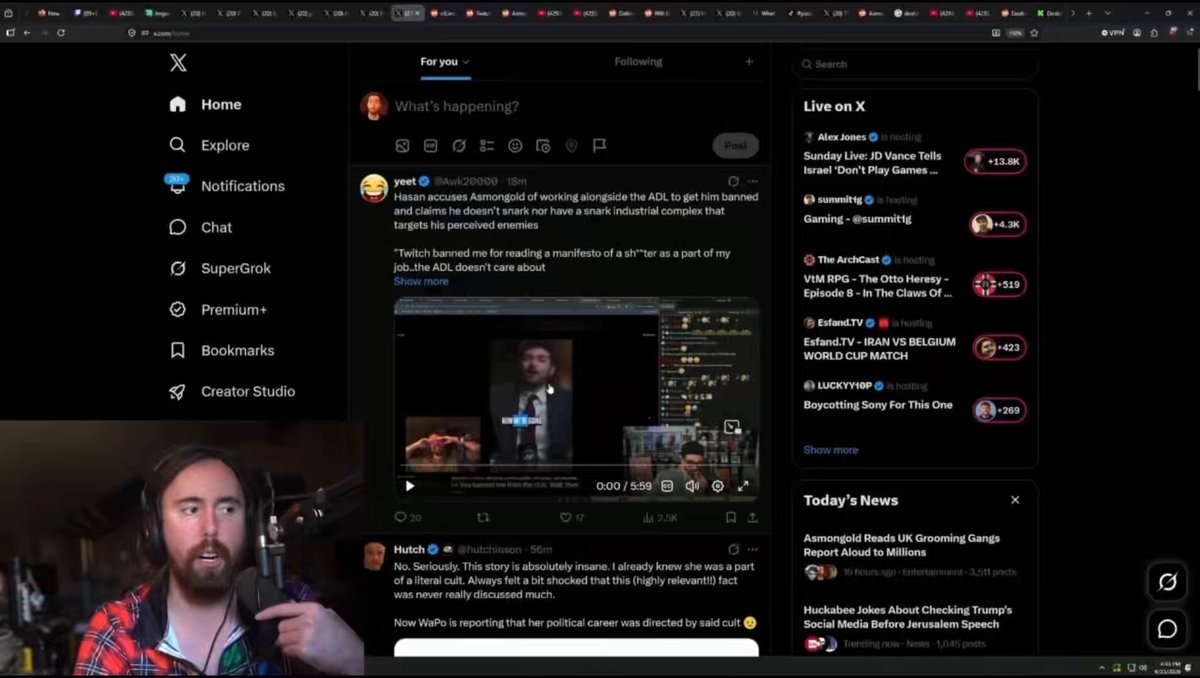Image resolution: width=1200 pixels, height=678 pixels.
Task: Go back in the browser
Action: point(26,33)
